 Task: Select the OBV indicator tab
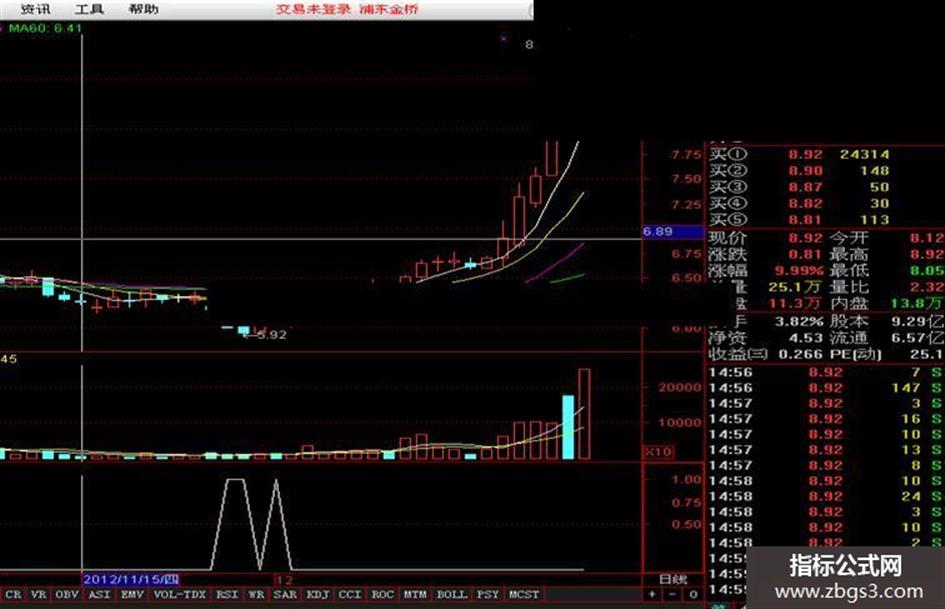pyautogui.click(x=67, y=595)
